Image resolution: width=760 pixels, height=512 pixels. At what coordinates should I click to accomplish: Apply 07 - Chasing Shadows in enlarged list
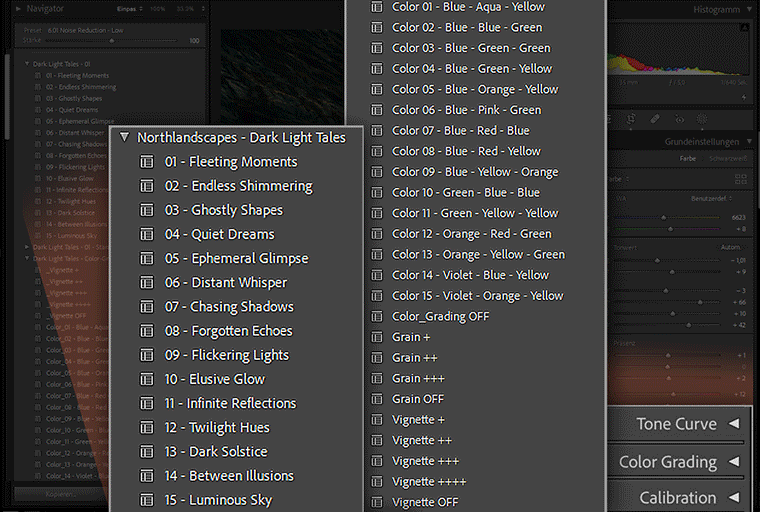coord(229,306)
